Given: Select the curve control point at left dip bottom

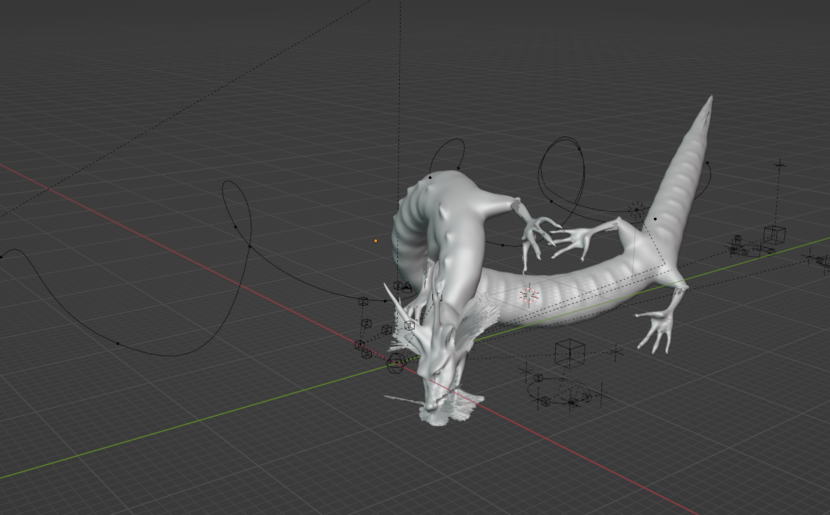Looking at the screenshot, I should tap(118, 343).
